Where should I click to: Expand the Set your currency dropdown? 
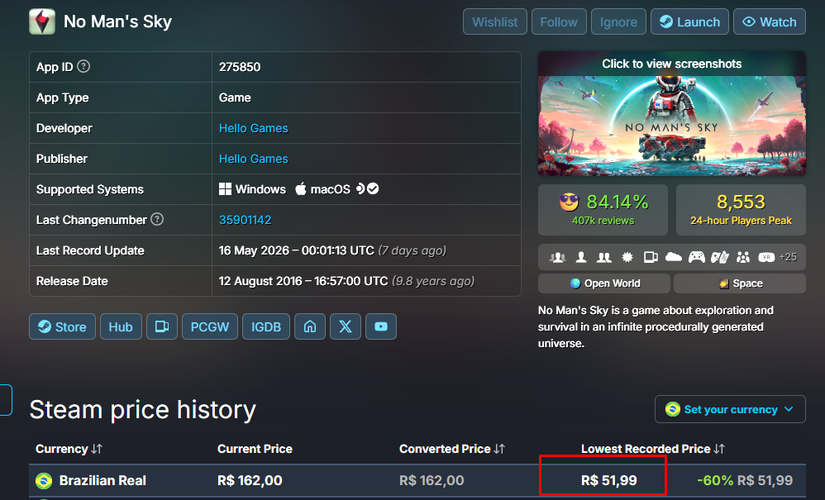click(730, 409)
